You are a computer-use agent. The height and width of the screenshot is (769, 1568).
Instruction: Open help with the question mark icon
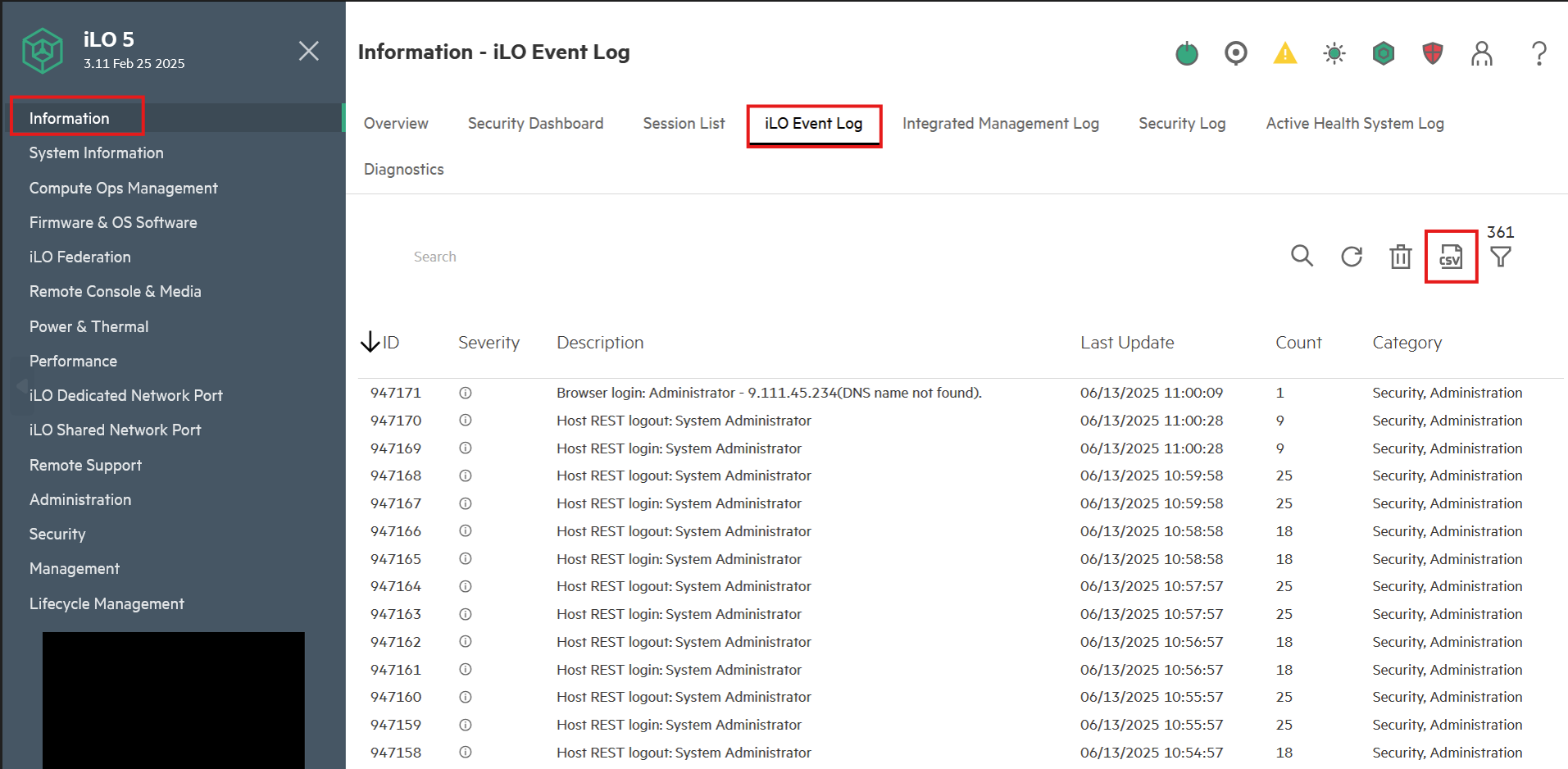pyautogui.click(x=1538, y=54)
